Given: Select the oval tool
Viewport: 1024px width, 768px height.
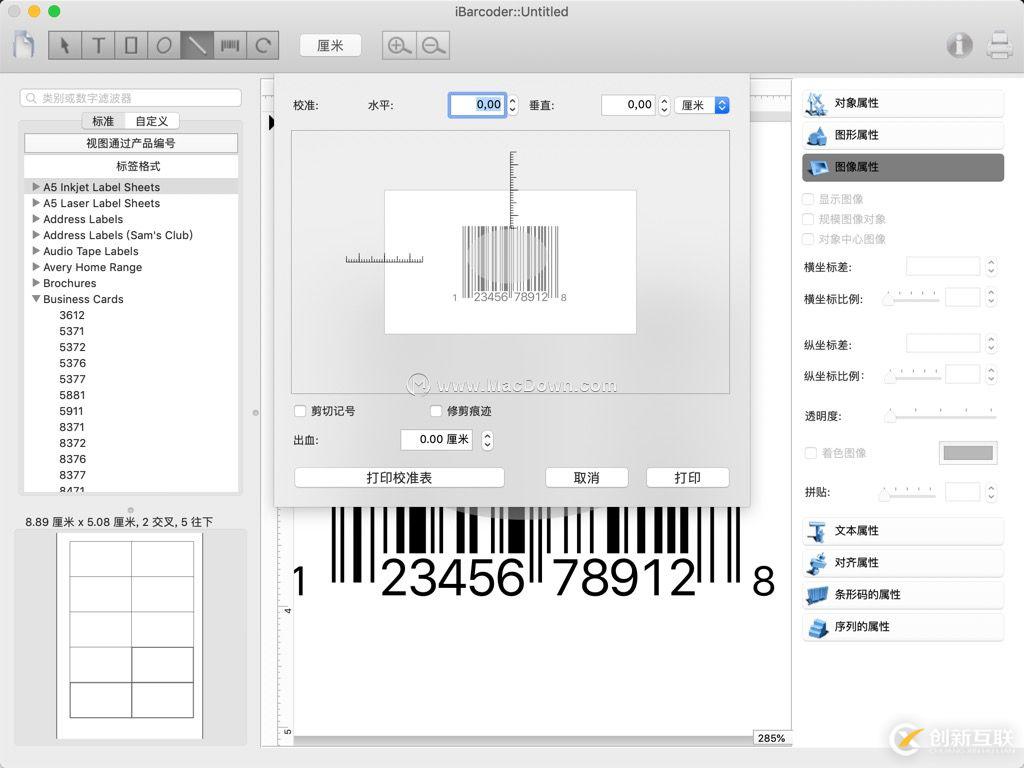Looking at the screenshot, I should pyautogui.click(x=165, y=45).
